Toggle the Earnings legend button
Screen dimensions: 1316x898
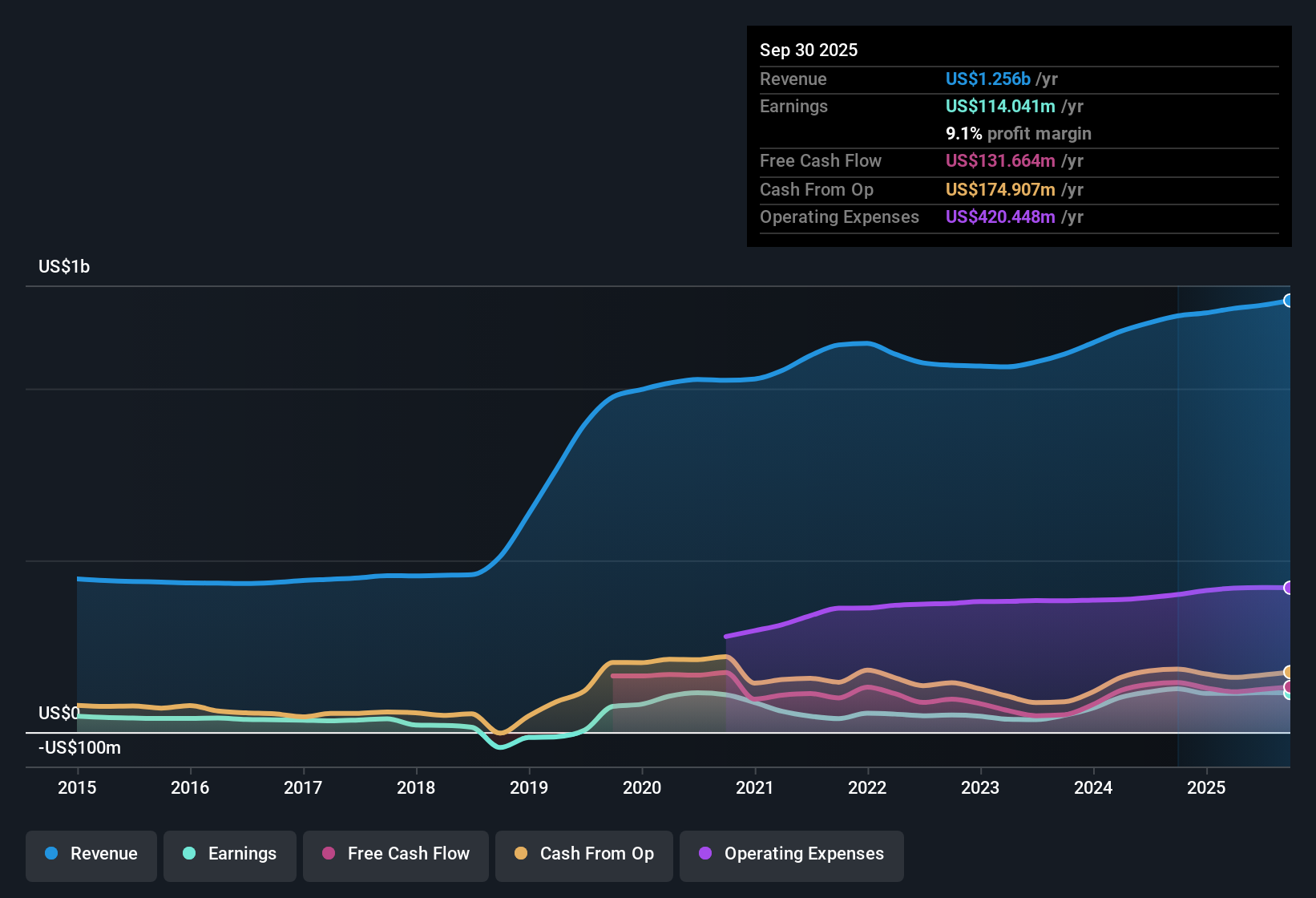coord(230,856)
